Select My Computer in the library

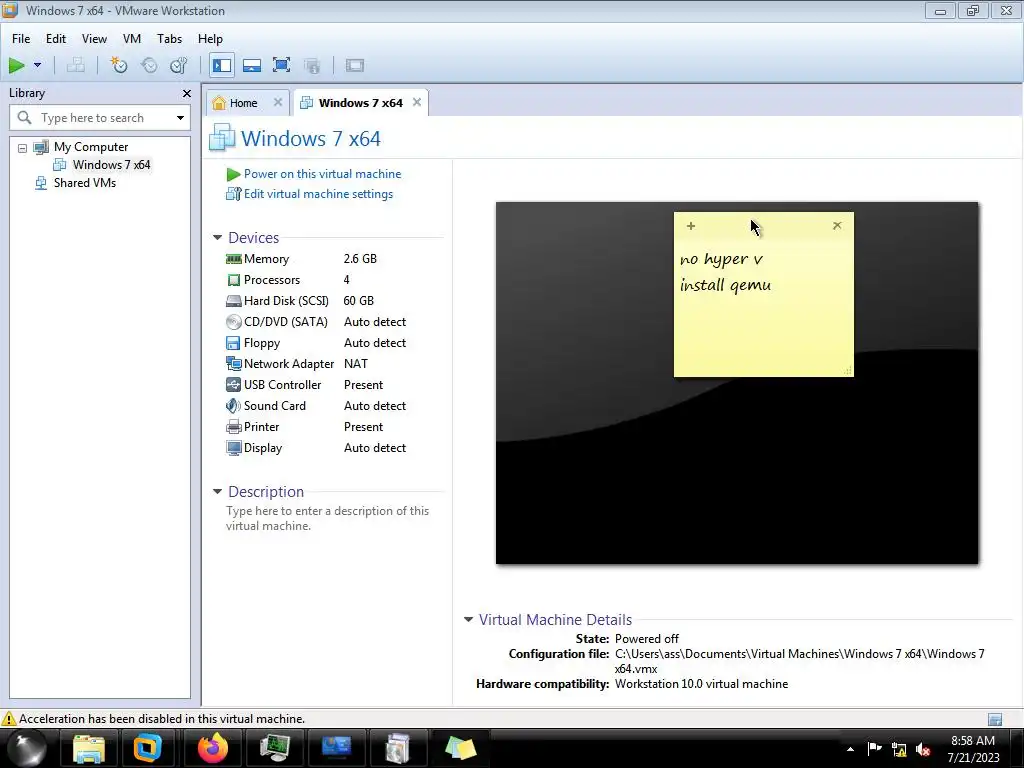coord(91,147)
